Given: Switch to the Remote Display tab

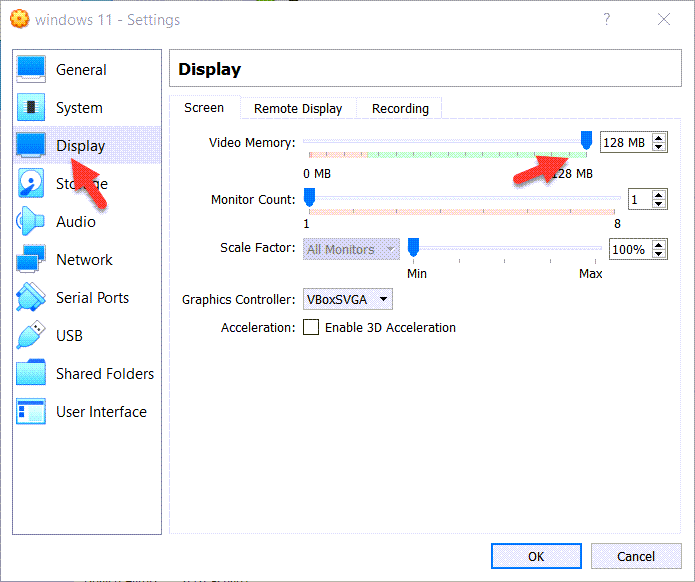Looking at the screenshot, I should coord(297,108).
